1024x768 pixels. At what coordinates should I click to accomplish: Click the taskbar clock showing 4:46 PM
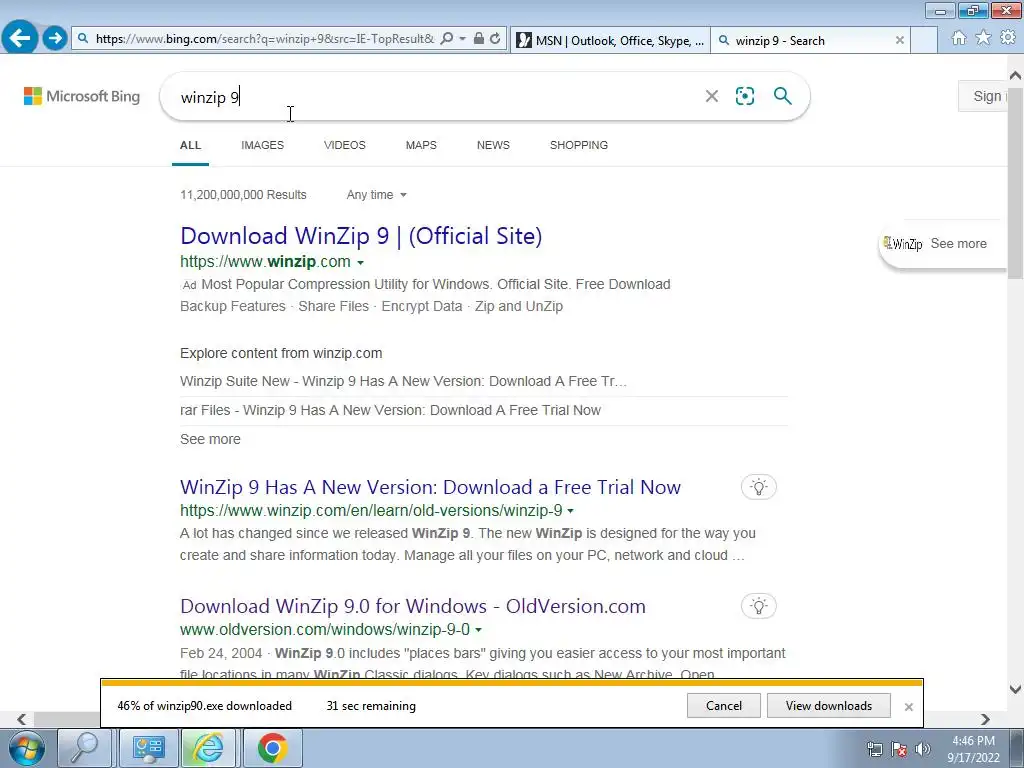click(973, 749)
